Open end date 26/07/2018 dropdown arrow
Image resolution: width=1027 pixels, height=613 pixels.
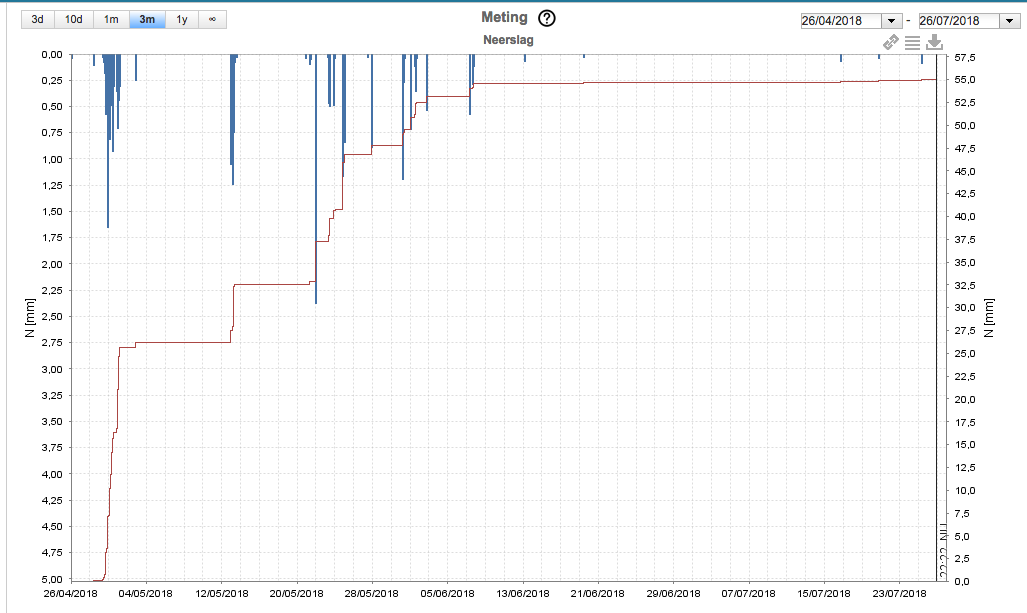coord(1009,21)
